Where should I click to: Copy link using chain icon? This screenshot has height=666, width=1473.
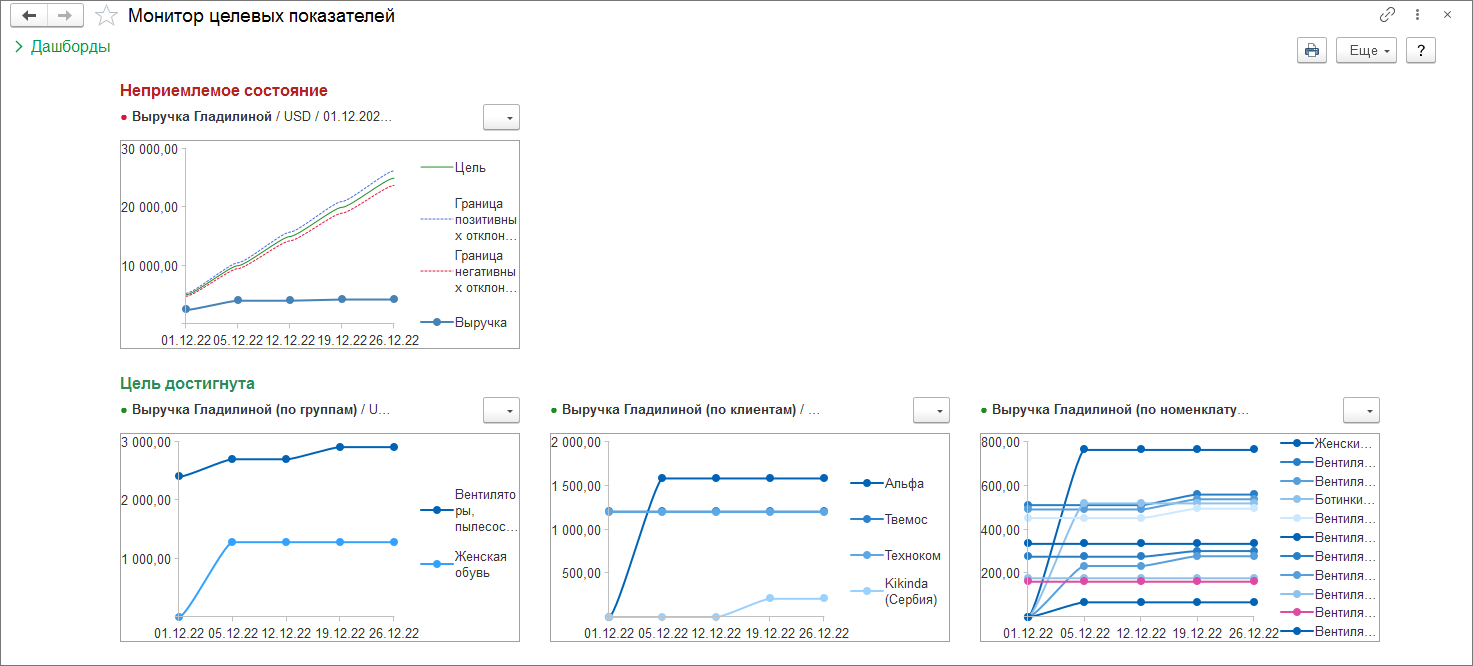(x=1387, y=15)
